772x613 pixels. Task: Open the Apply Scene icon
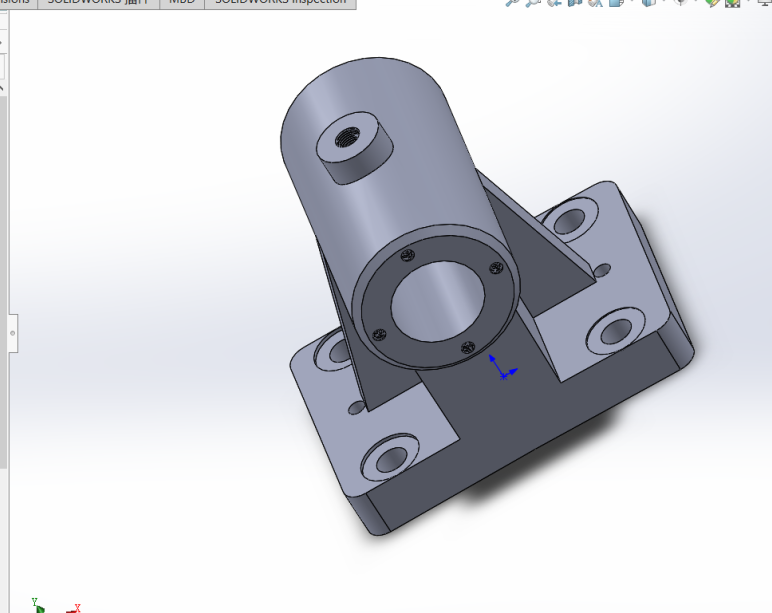point(733,2)
